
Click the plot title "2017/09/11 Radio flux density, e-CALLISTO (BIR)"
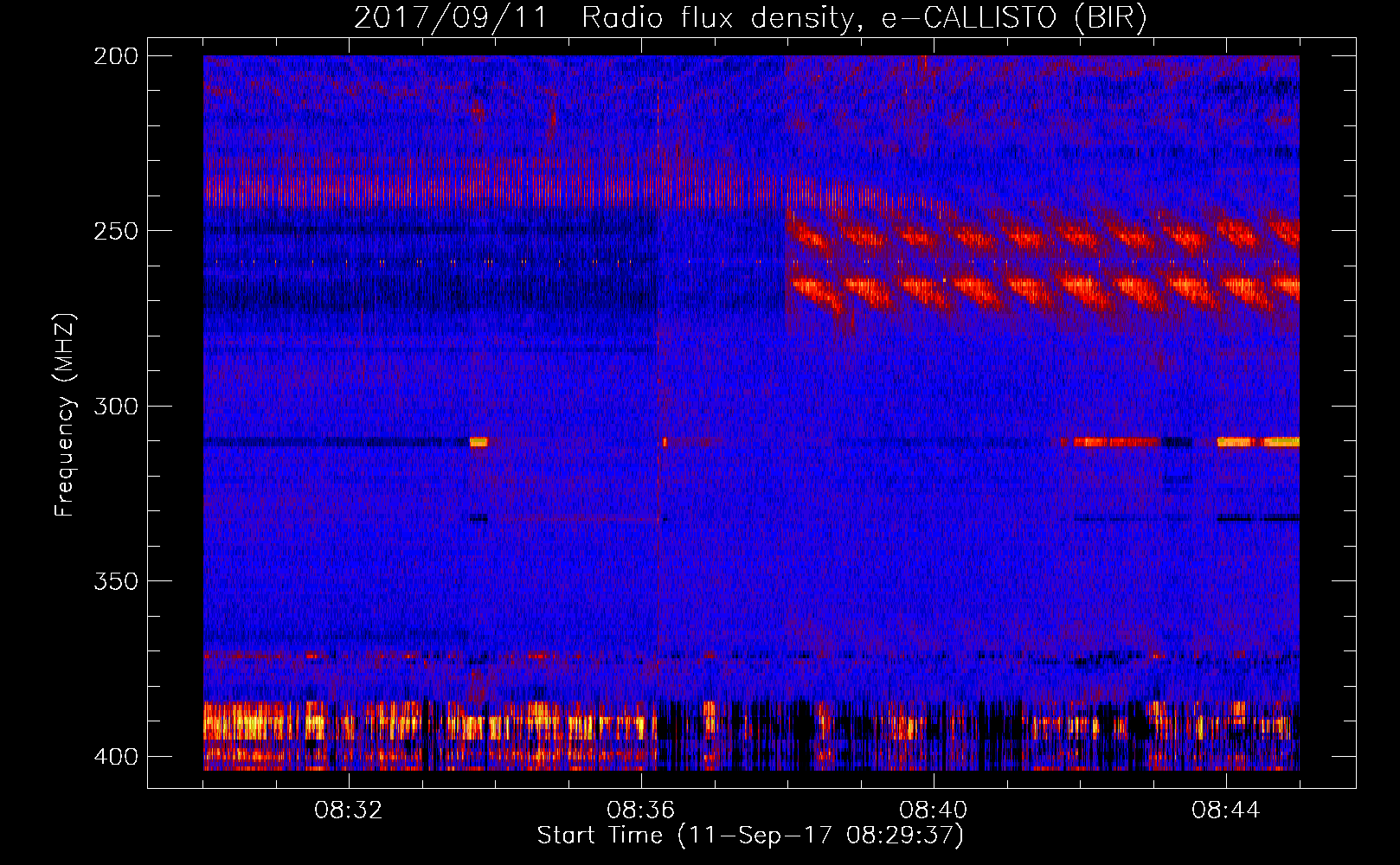(750, 17)
